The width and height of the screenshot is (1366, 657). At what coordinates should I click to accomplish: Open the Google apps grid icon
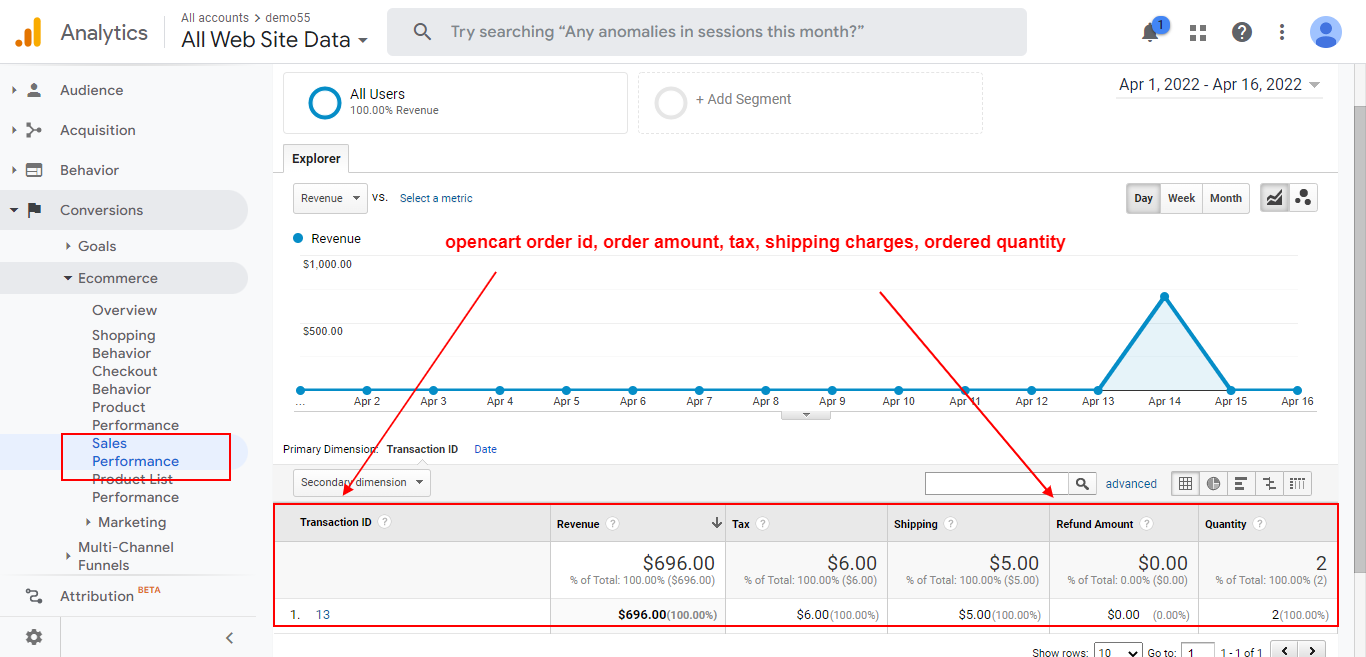pyautogui.click(x=1197, y=32)
